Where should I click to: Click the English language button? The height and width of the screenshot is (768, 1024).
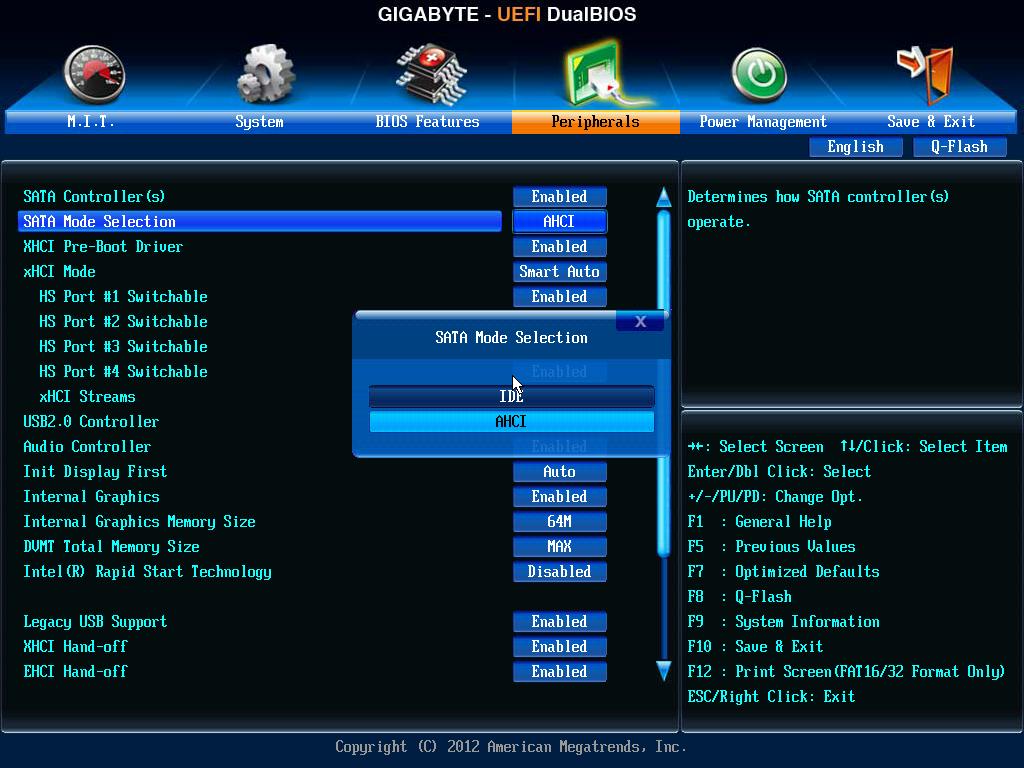(856, 147)
